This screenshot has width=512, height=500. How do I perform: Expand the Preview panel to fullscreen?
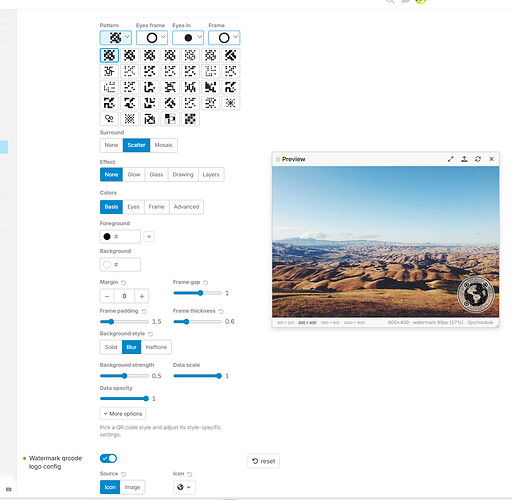tap(451, 159)
